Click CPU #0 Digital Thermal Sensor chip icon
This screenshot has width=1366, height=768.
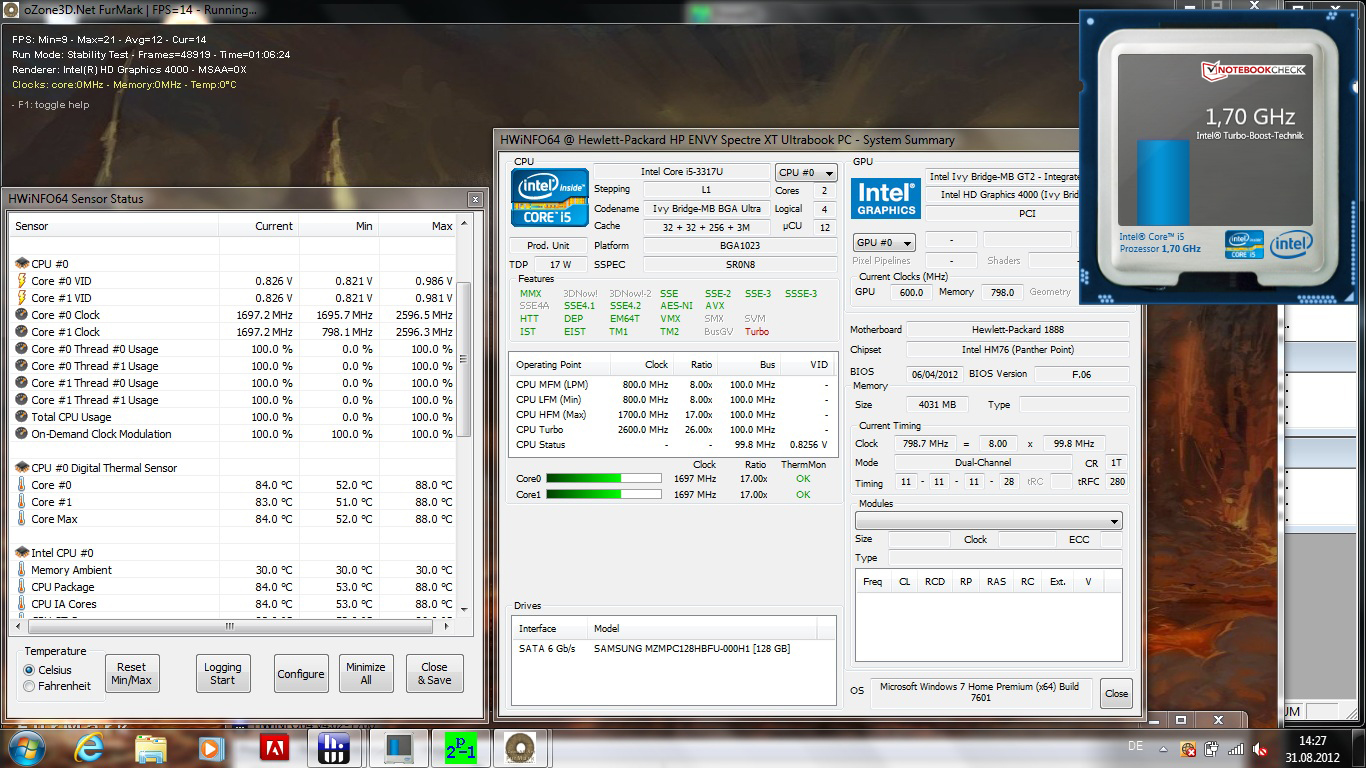tap(22, 468)
